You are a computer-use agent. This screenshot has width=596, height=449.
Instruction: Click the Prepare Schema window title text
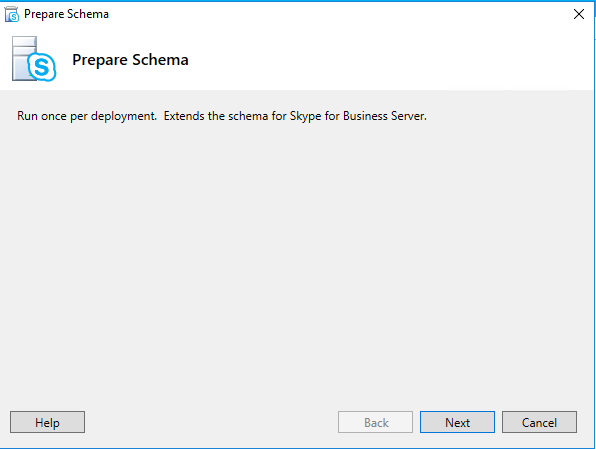click(x=67, y=14)
